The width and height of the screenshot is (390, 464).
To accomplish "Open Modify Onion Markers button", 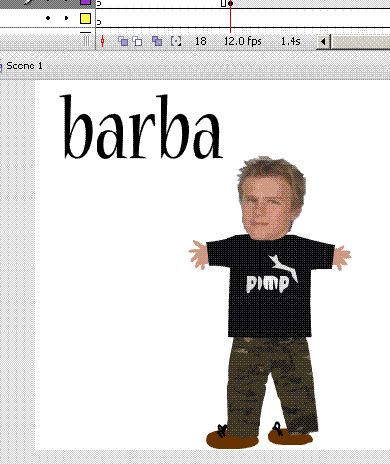I will [x=176, y=41].
